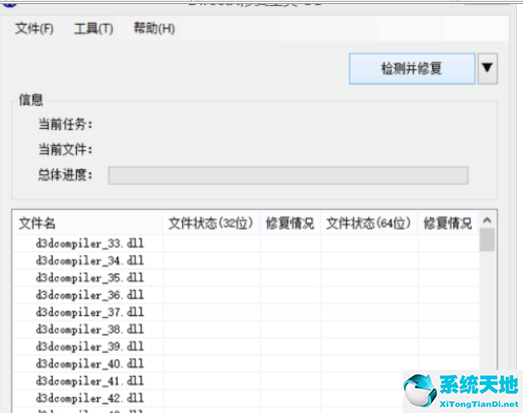This screenshot has width=523, height=413.
Task: Open the 文件(F) menu
Action: pos(34,29)
